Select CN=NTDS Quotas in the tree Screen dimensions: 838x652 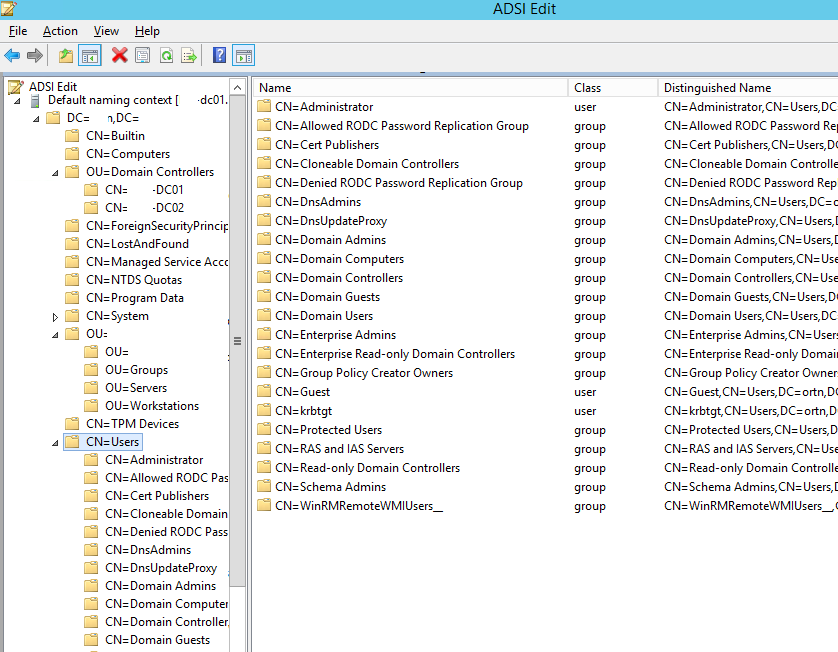[x=134, y=280]
